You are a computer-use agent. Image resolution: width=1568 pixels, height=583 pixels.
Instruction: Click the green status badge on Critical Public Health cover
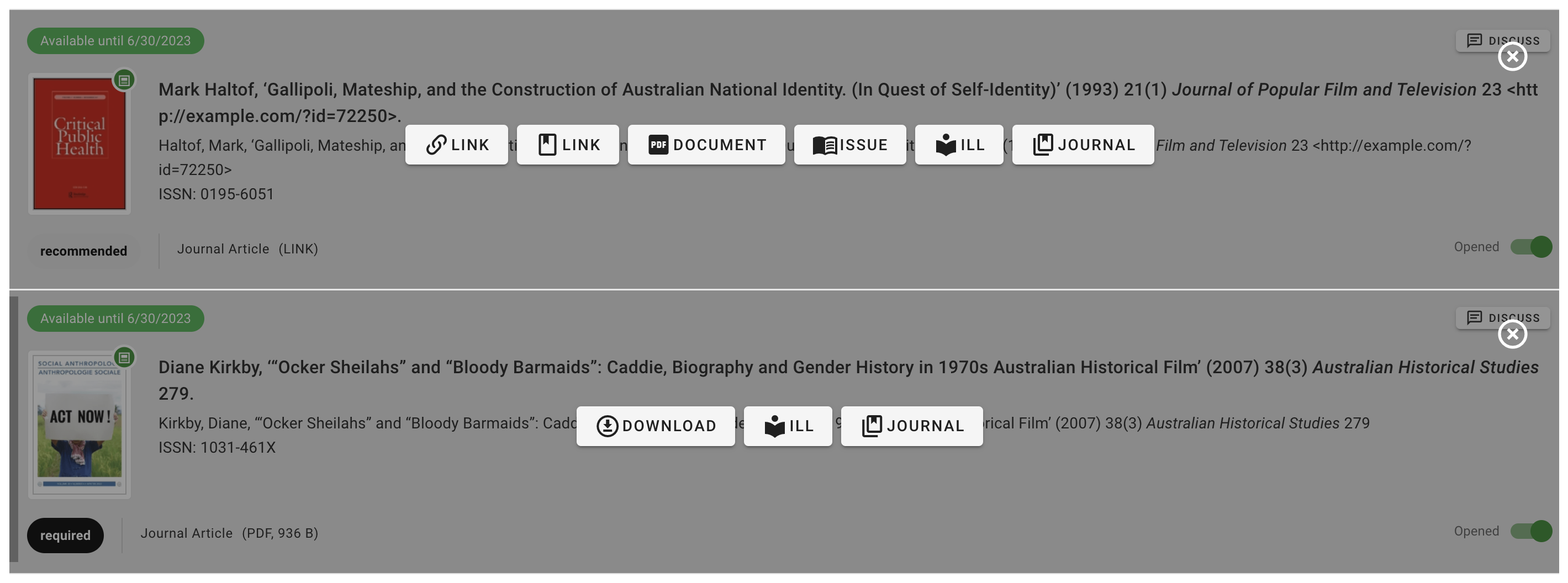tap(124, 79)
